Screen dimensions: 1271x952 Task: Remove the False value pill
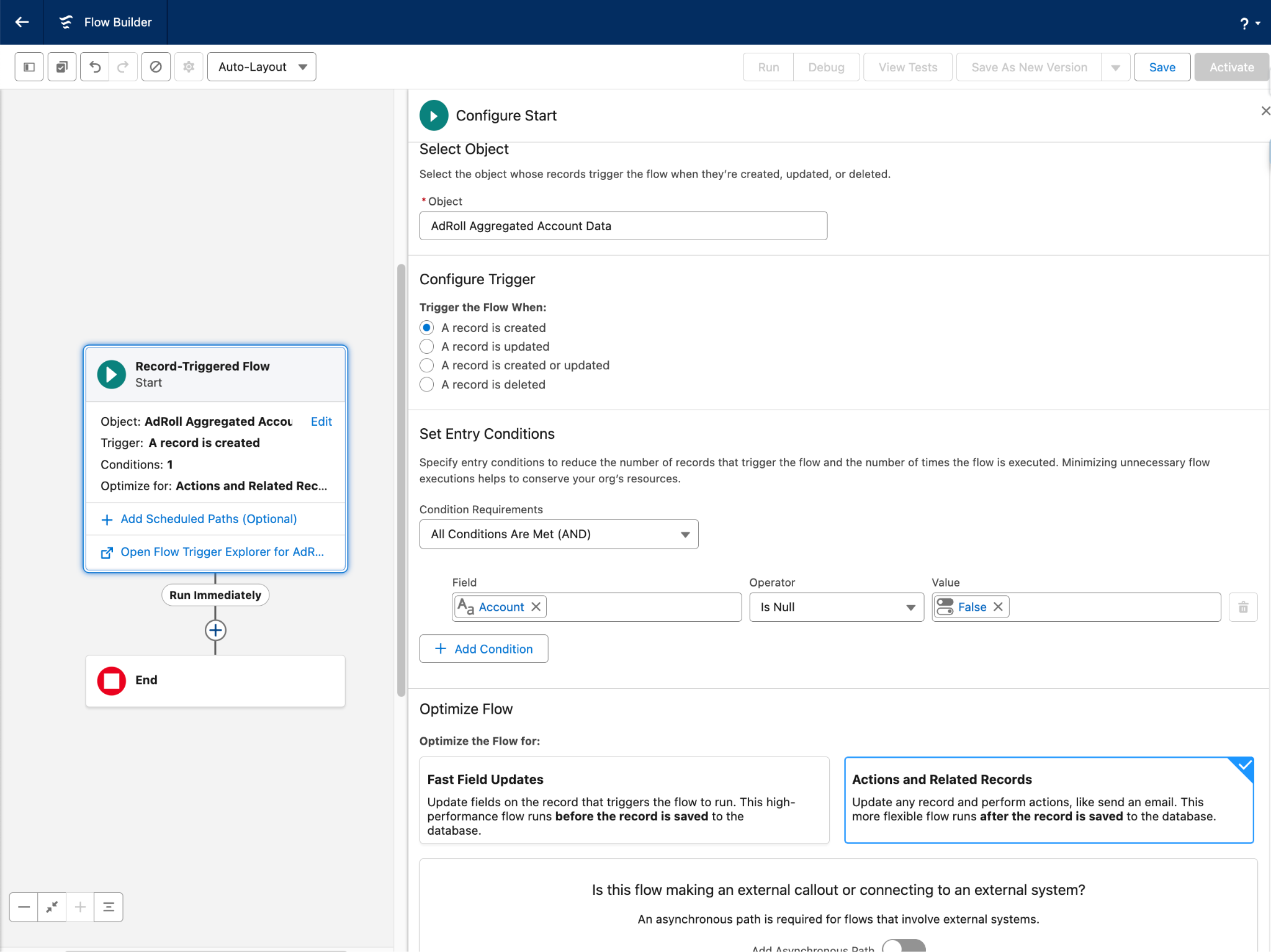(998, 607)
